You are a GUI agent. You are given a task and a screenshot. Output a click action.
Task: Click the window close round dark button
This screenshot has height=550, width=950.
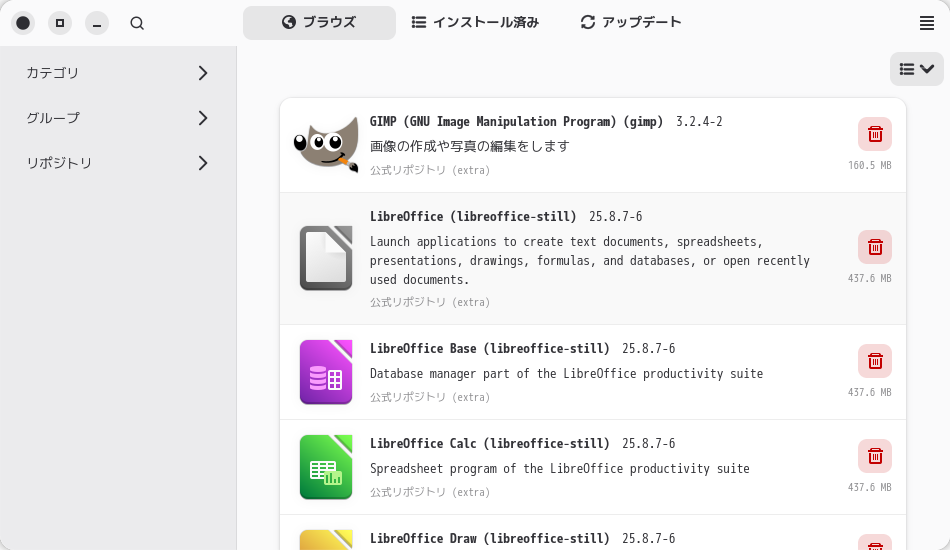23,23
